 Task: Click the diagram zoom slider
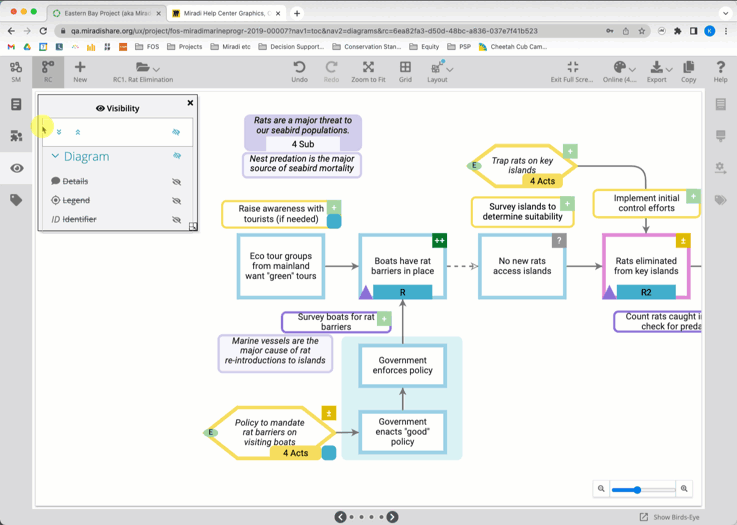pos(642,490)
